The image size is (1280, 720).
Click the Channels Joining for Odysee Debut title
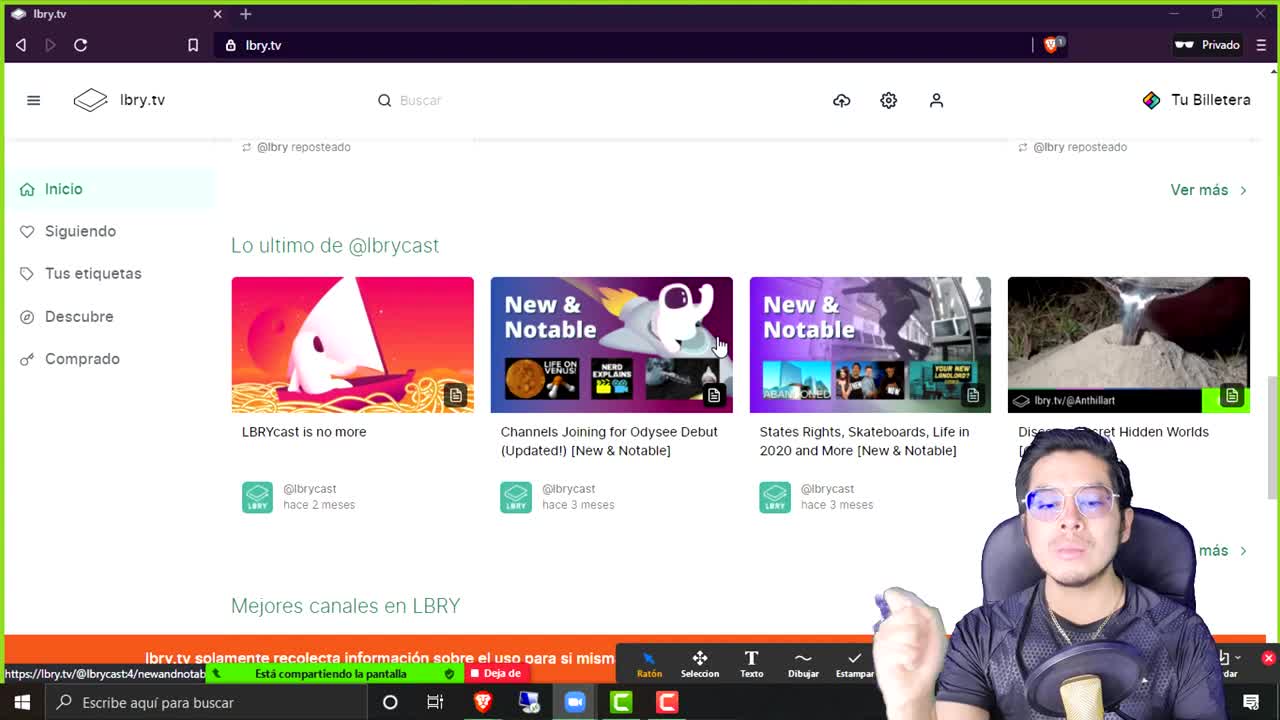coord(609,441)
